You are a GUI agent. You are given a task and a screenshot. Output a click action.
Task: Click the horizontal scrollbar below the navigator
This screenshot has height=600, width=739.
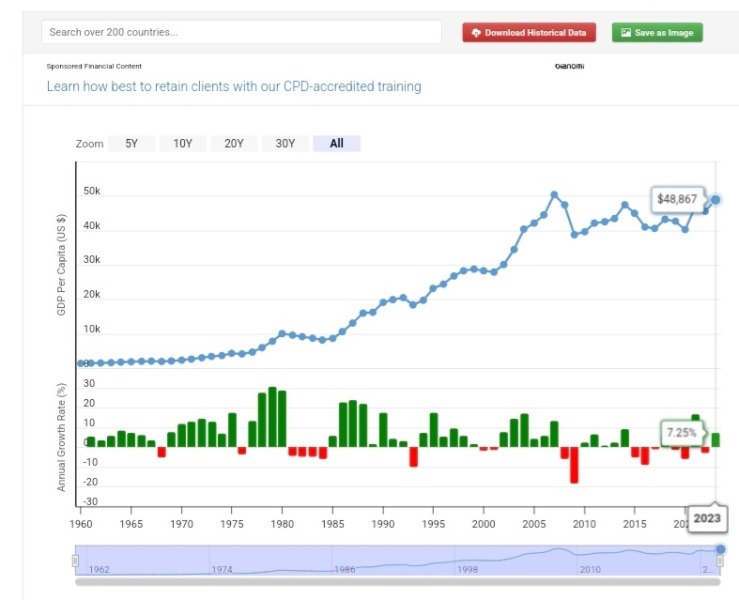(x=397, y=582)
